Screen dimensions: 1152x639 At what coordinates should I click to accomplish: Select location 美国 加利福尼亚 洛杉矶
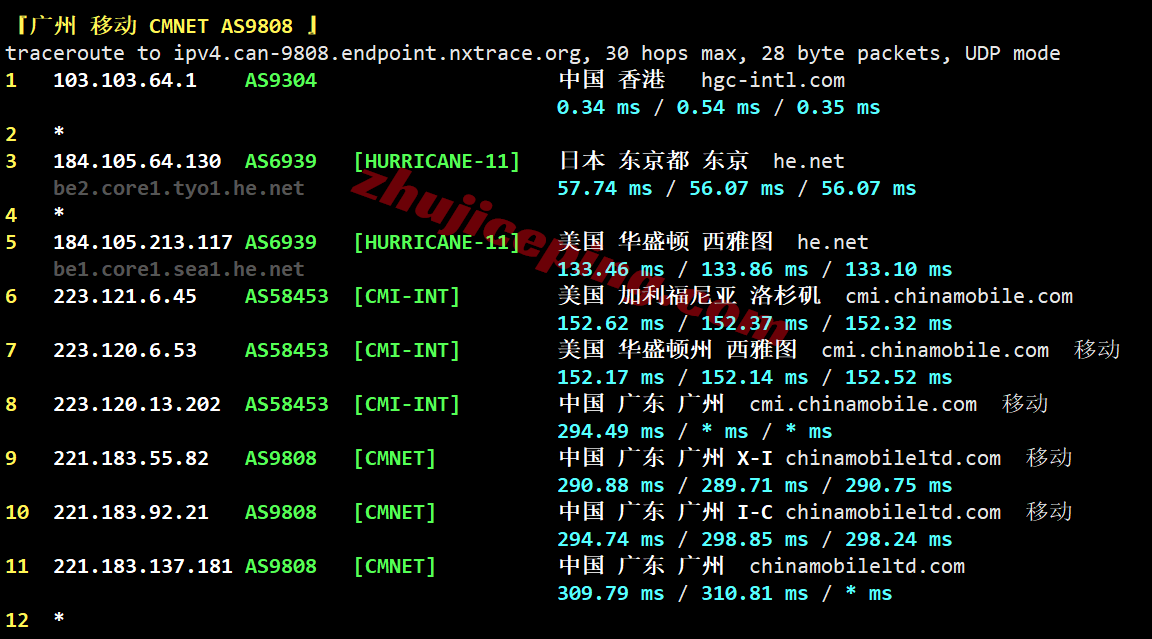click(689, 296)
